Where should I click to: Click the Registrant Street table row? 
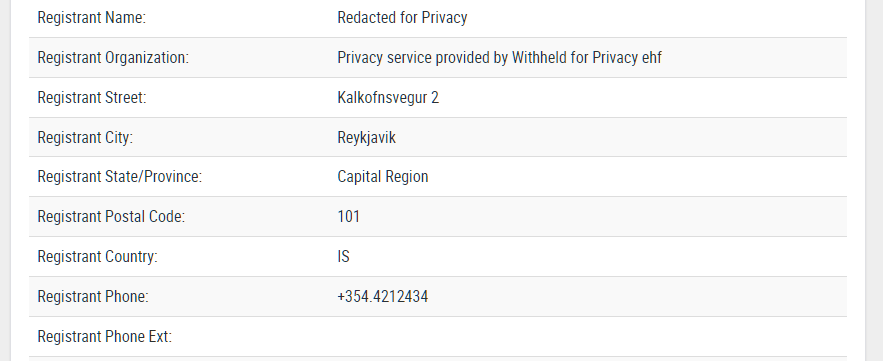(x=438, y=97)
